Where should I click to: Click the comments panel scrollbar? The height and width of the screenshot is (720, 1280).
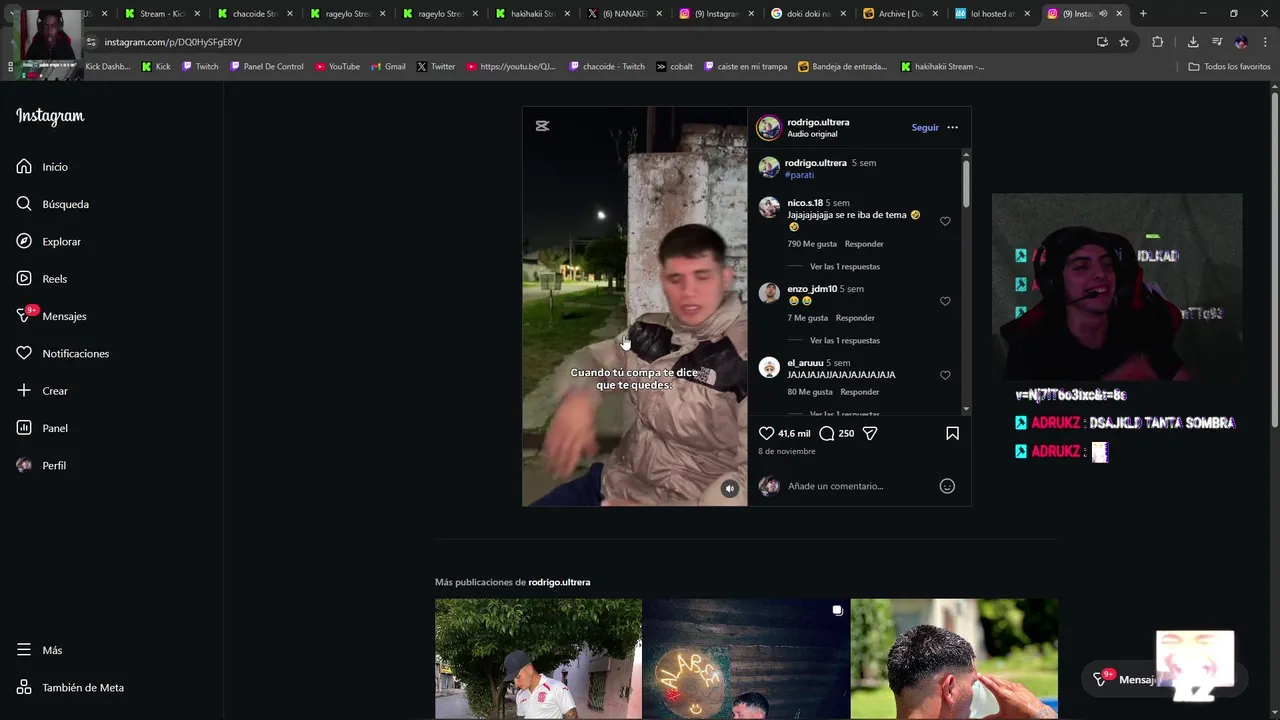[x=966, y=182]
